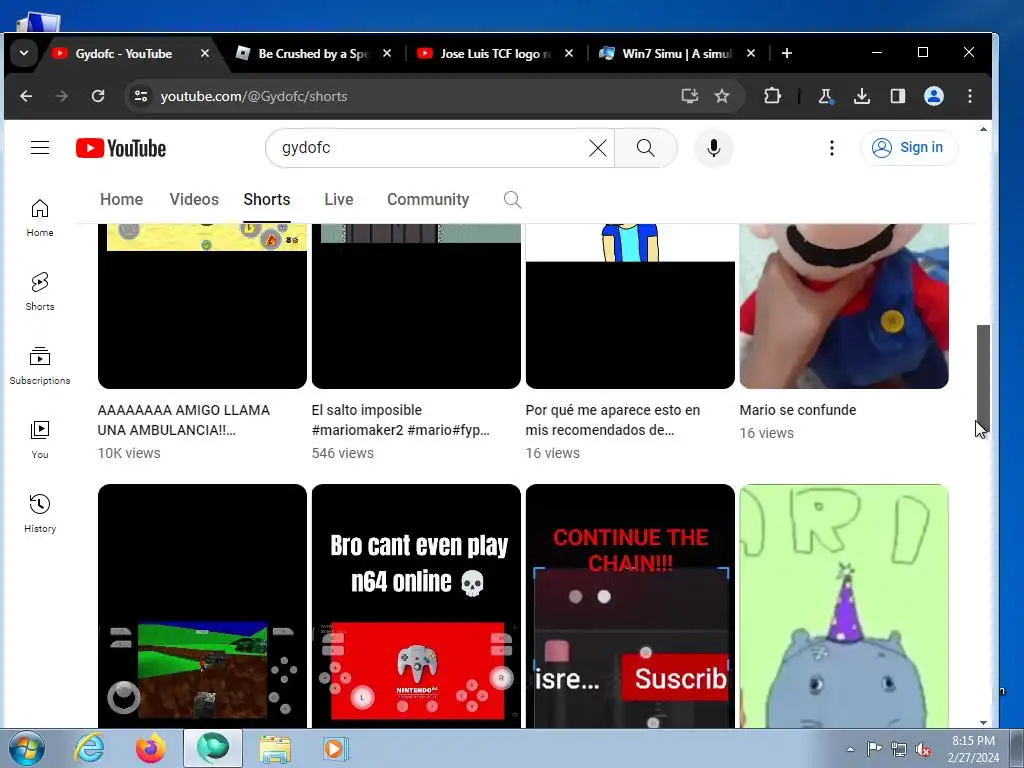1024x768 pixels.
Task: Open the browser profile avatar
Action: click(x=934, y=96)
